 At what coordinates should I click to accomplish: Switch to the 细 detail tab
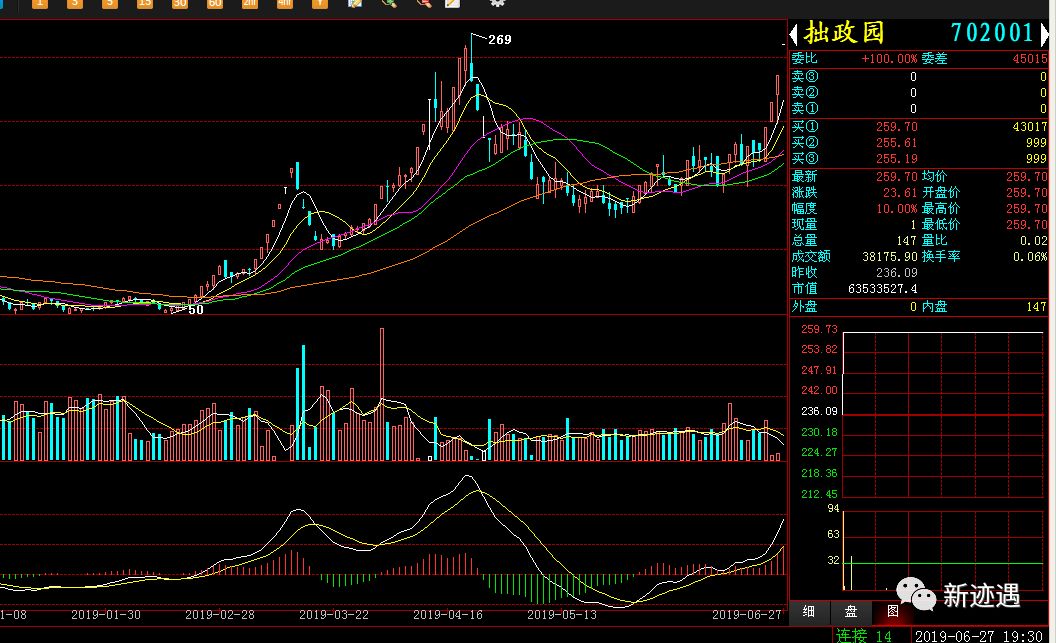[x=809, y=611]
